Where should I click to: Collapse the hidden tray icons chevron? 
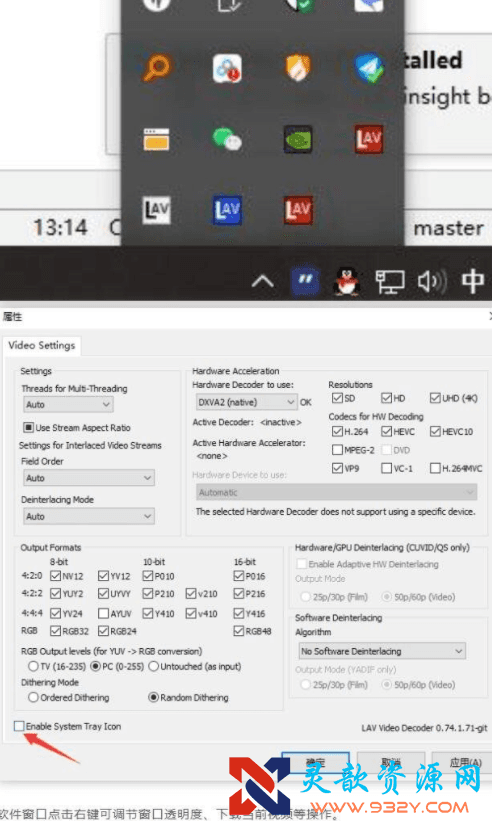(x=263, y=282)
